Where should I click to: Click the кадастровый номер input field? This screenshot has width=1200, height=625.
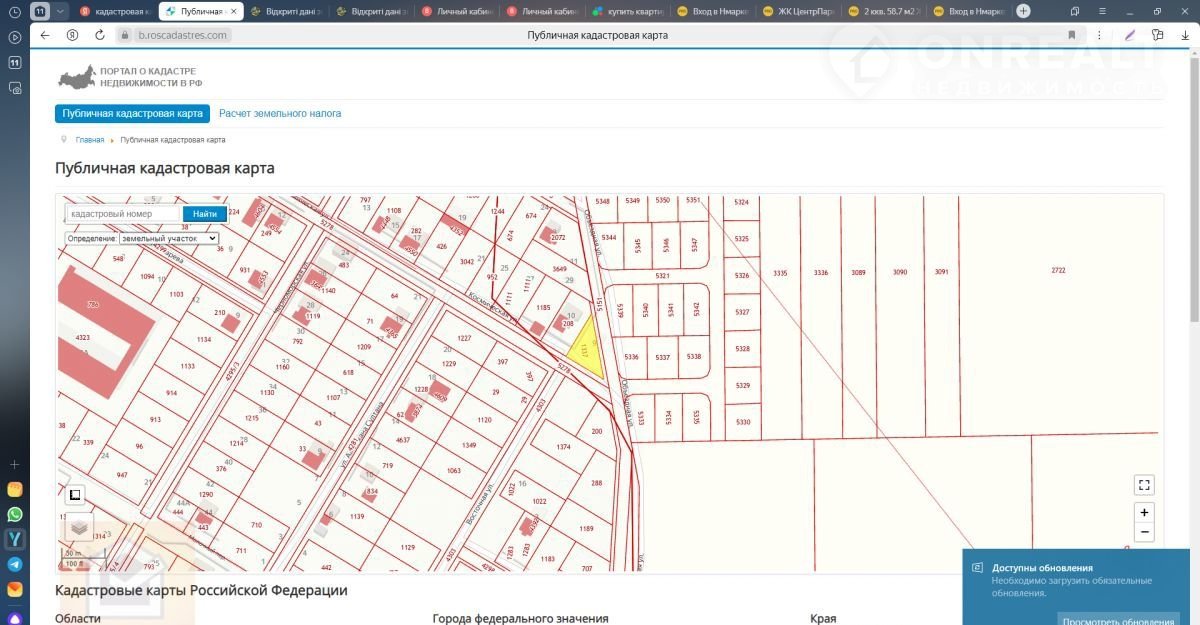click(x=124, y=214)
